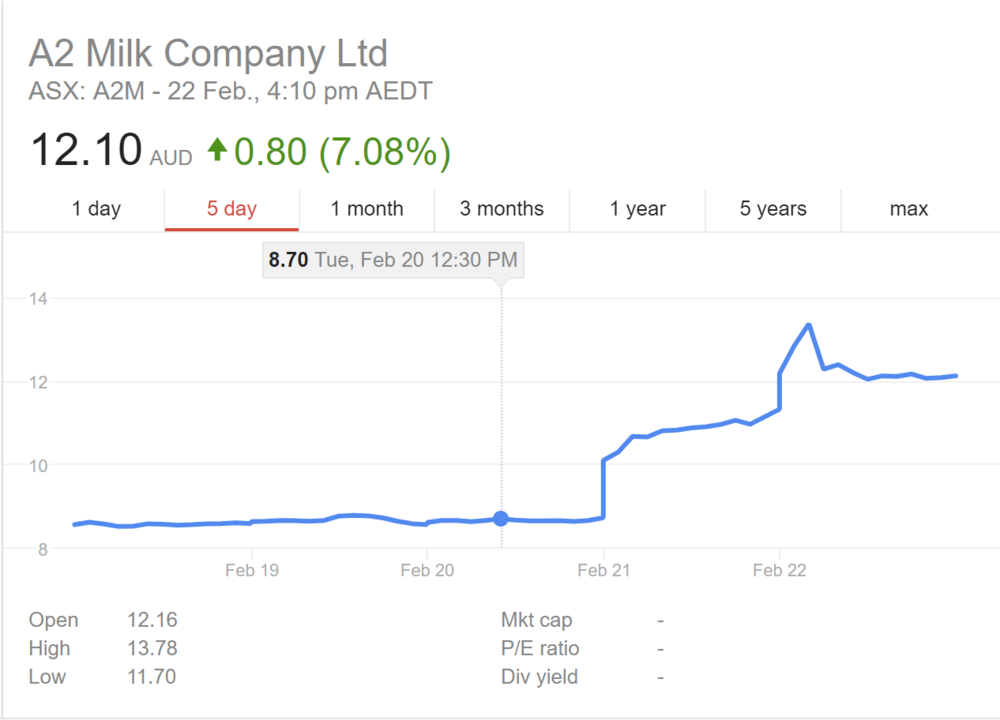1000x720 pixels.
Task: Click the ASX: A2M ticker subtitle
Action: coord(230,93)
